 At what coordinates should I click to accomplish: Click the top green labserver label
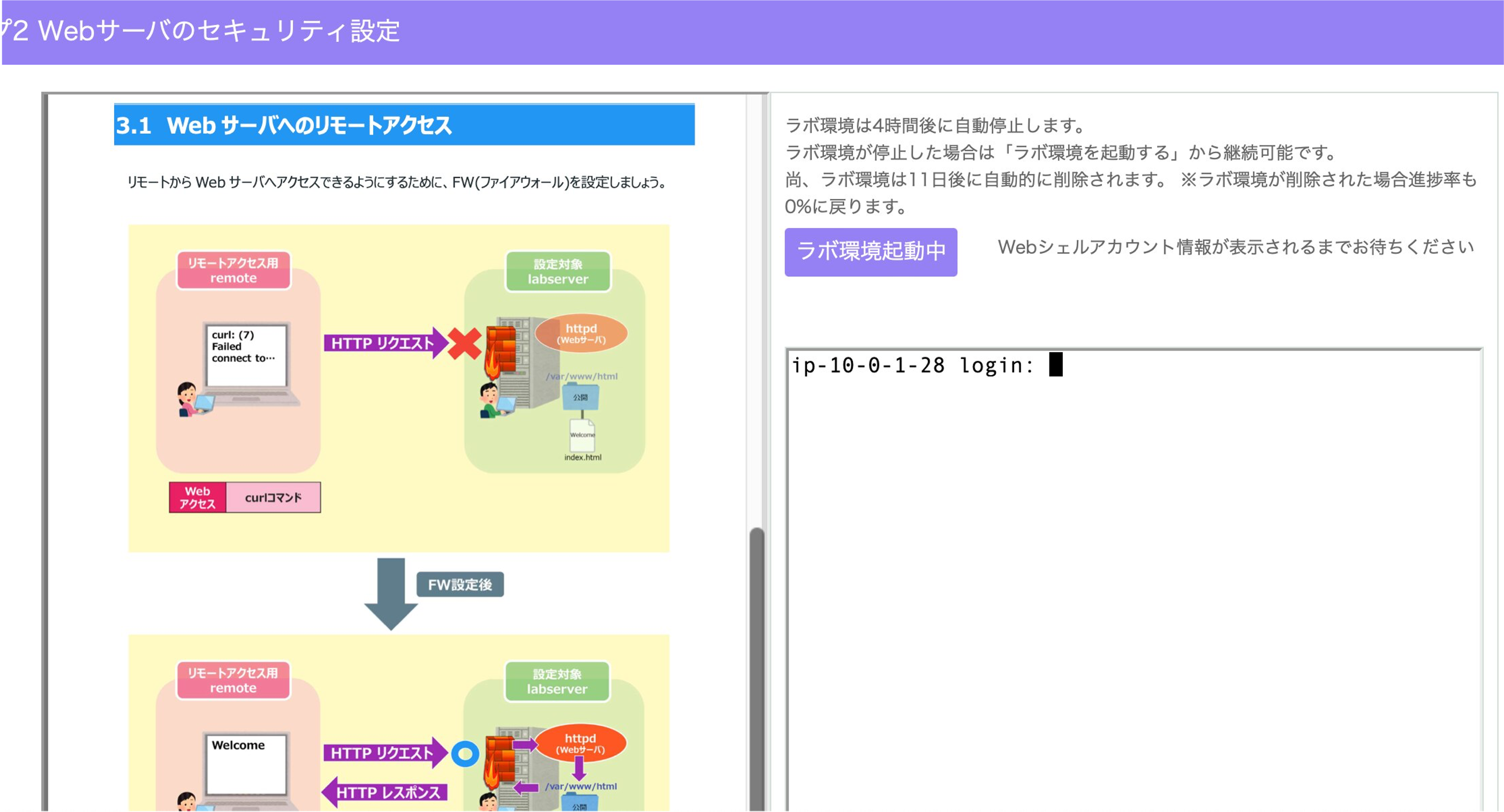click(x=557, y=271)
